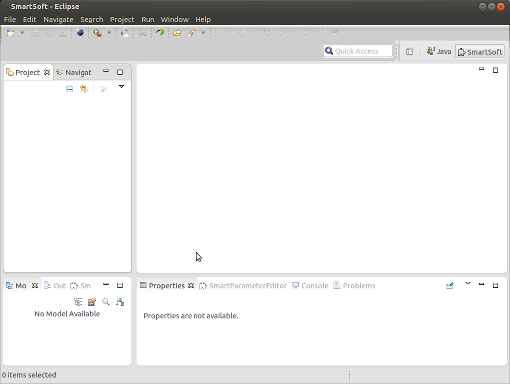Maximize the Mo panel

[120, 285]
